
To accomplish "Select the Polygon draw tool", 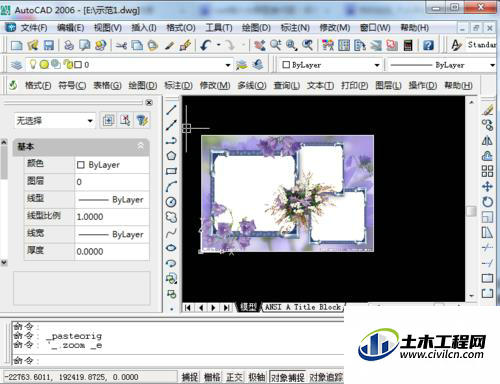I will (171, 156).
